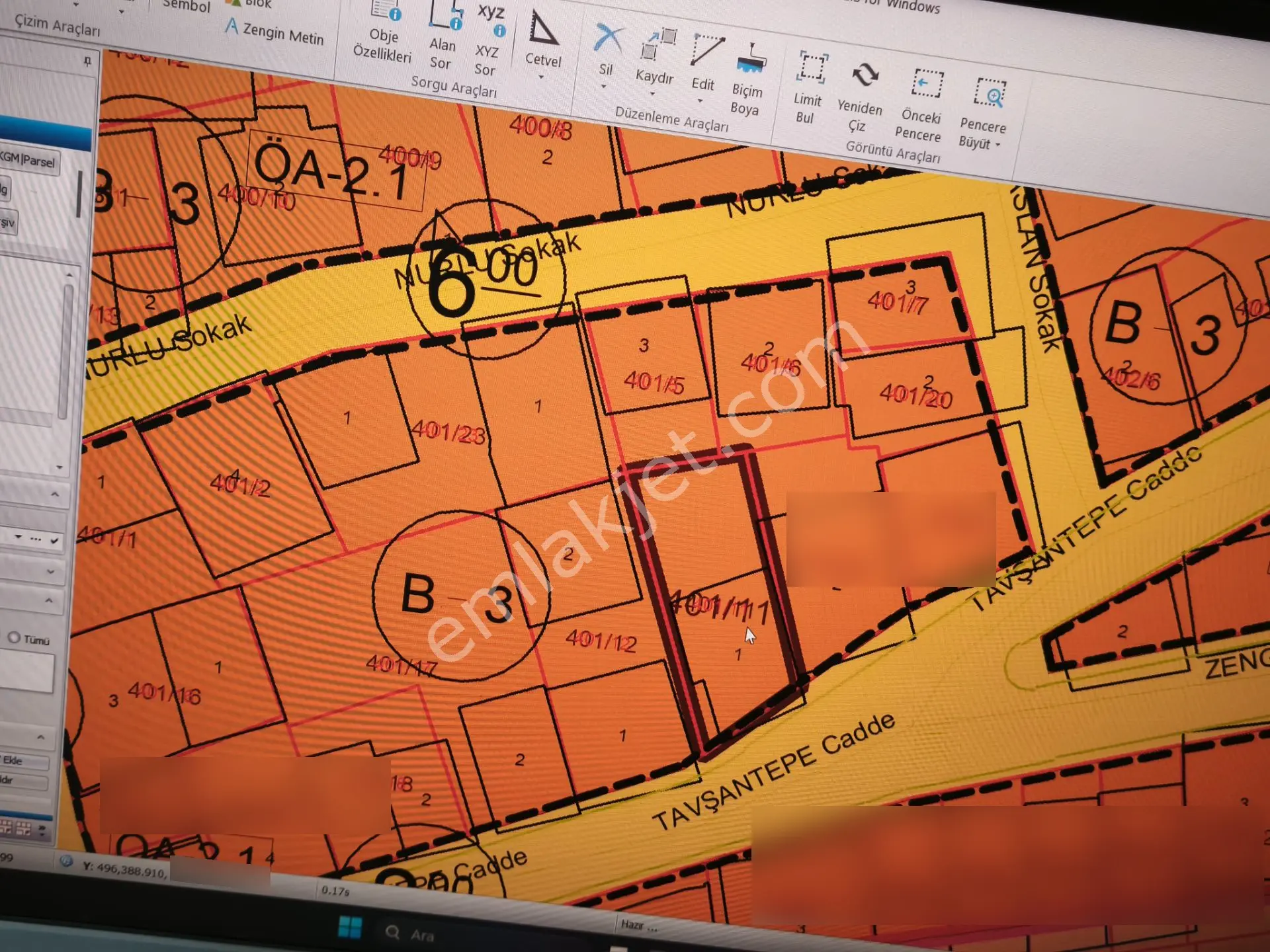Viewport: 1270px width, 952px height.
Task: Open the Windows Start menu
Action: coord(349,926)
